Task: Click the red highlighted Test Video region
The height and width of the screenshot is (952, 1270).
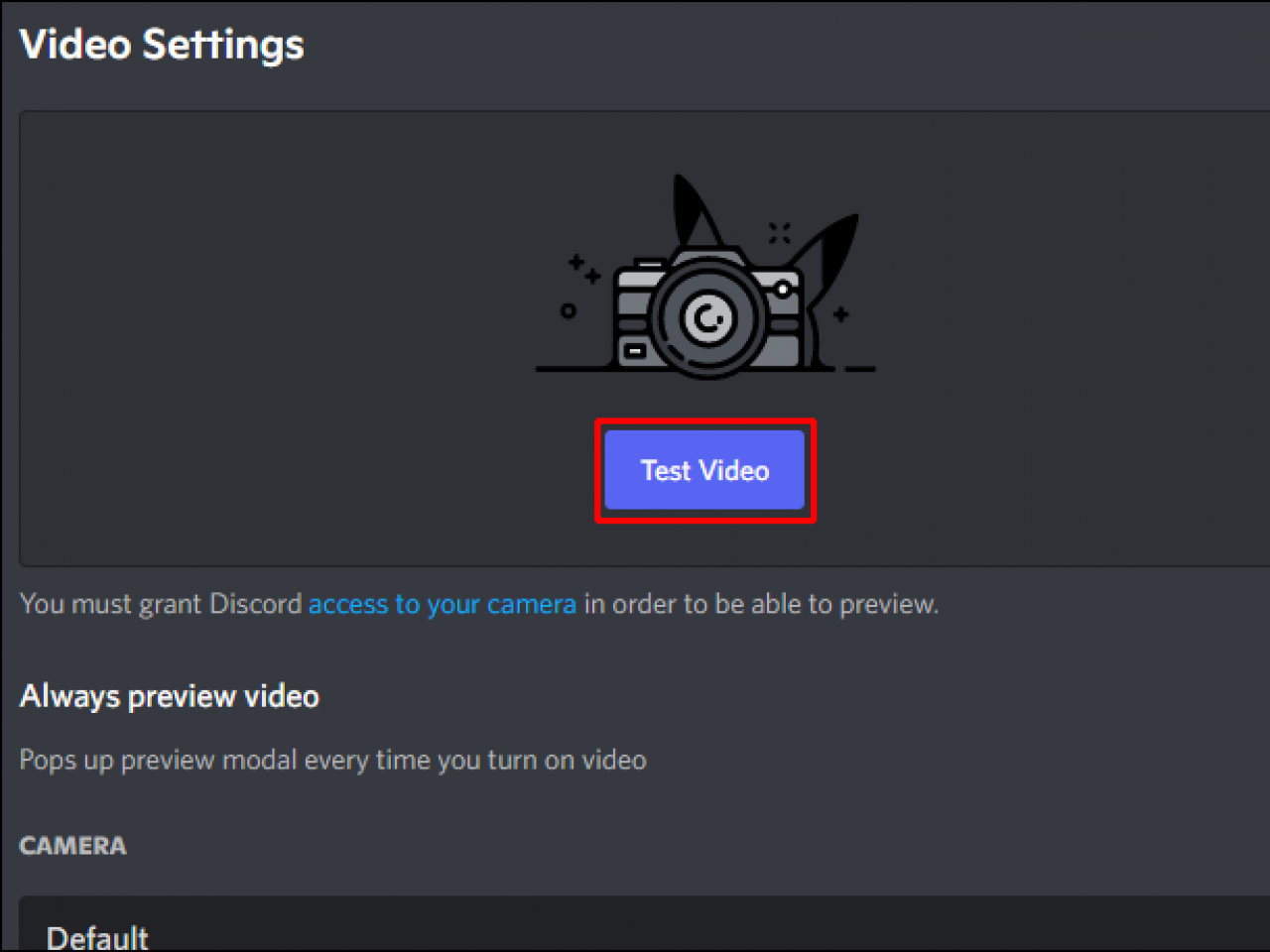Action: coord(704,470)
